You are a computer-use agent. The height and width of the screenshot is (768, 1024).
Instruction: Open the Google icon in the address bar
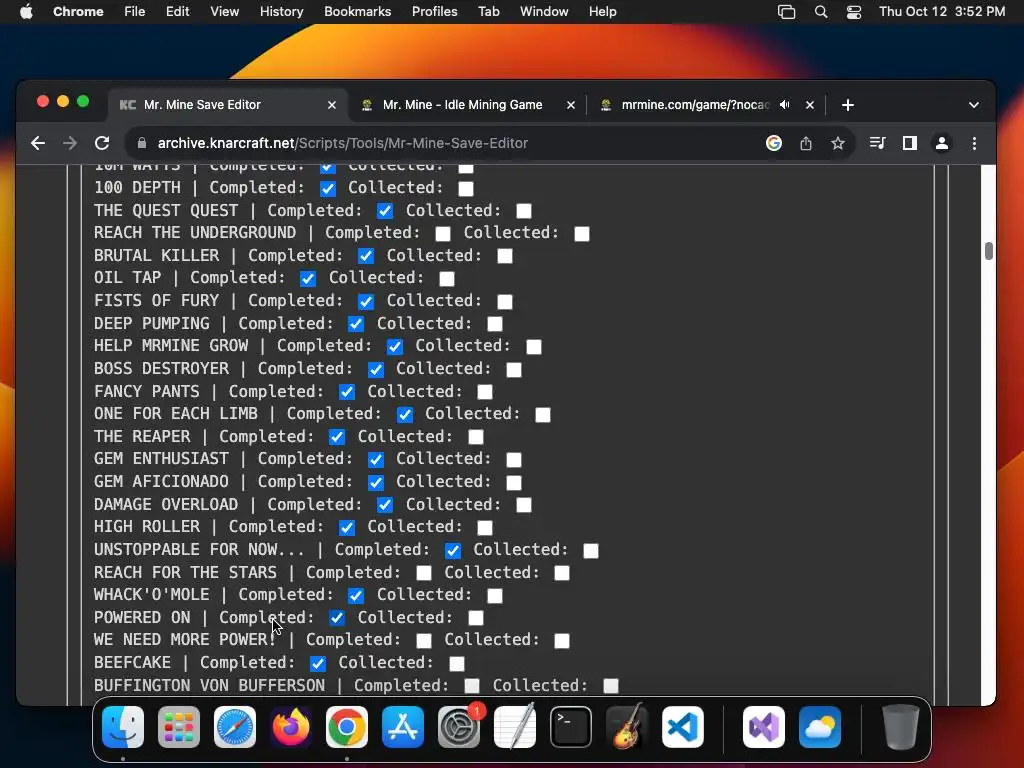coord(774,143)
